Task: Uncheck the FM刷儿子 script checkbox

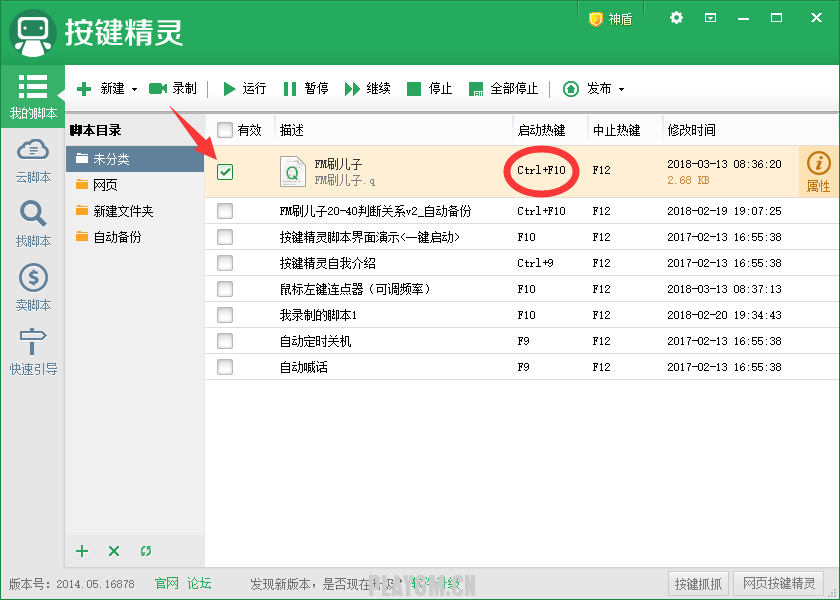Action: [x=225, y=172]
